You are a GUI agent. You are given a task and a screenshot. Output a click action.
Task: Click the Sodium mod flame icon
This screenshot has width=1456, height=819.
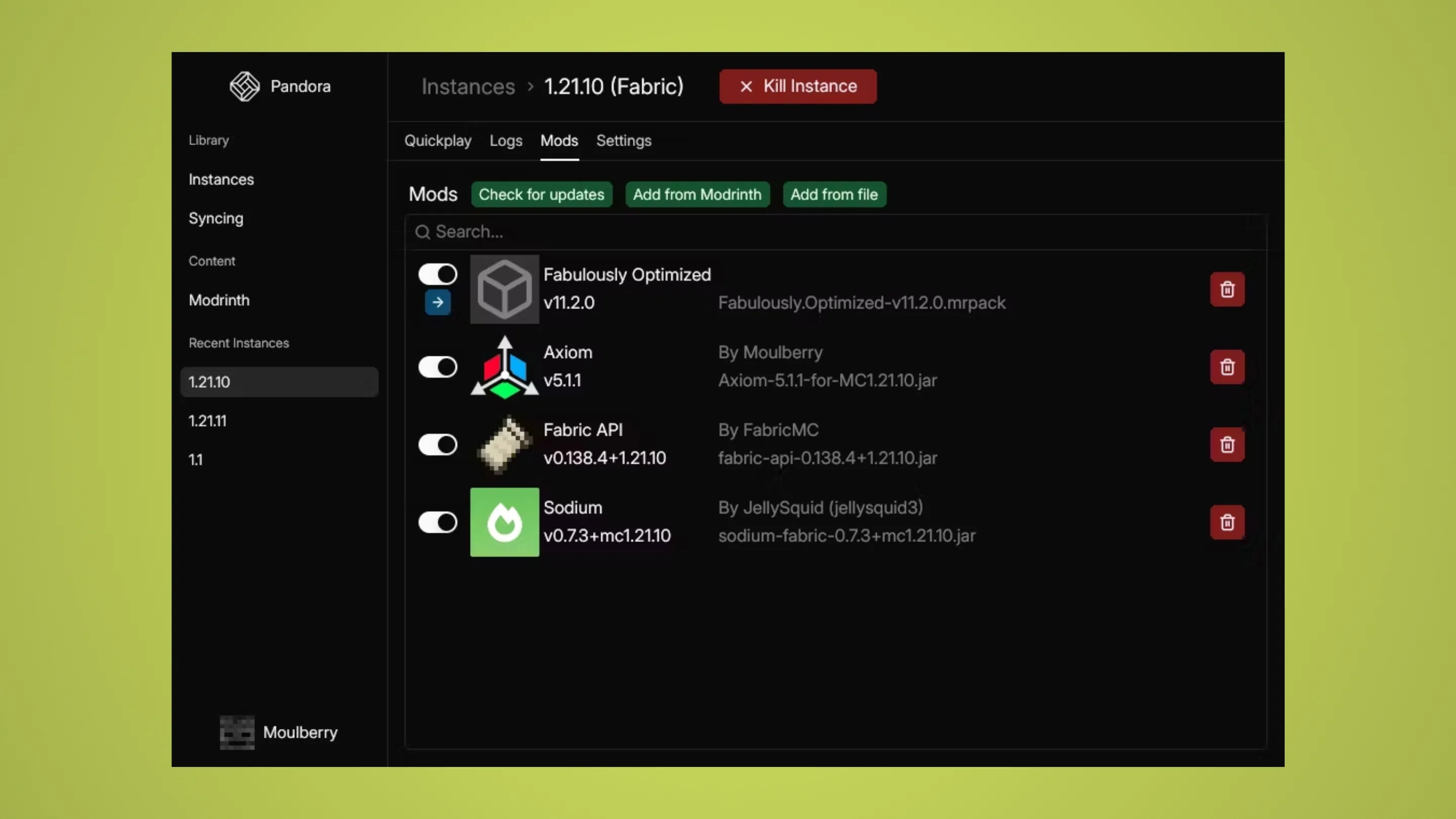504,522
